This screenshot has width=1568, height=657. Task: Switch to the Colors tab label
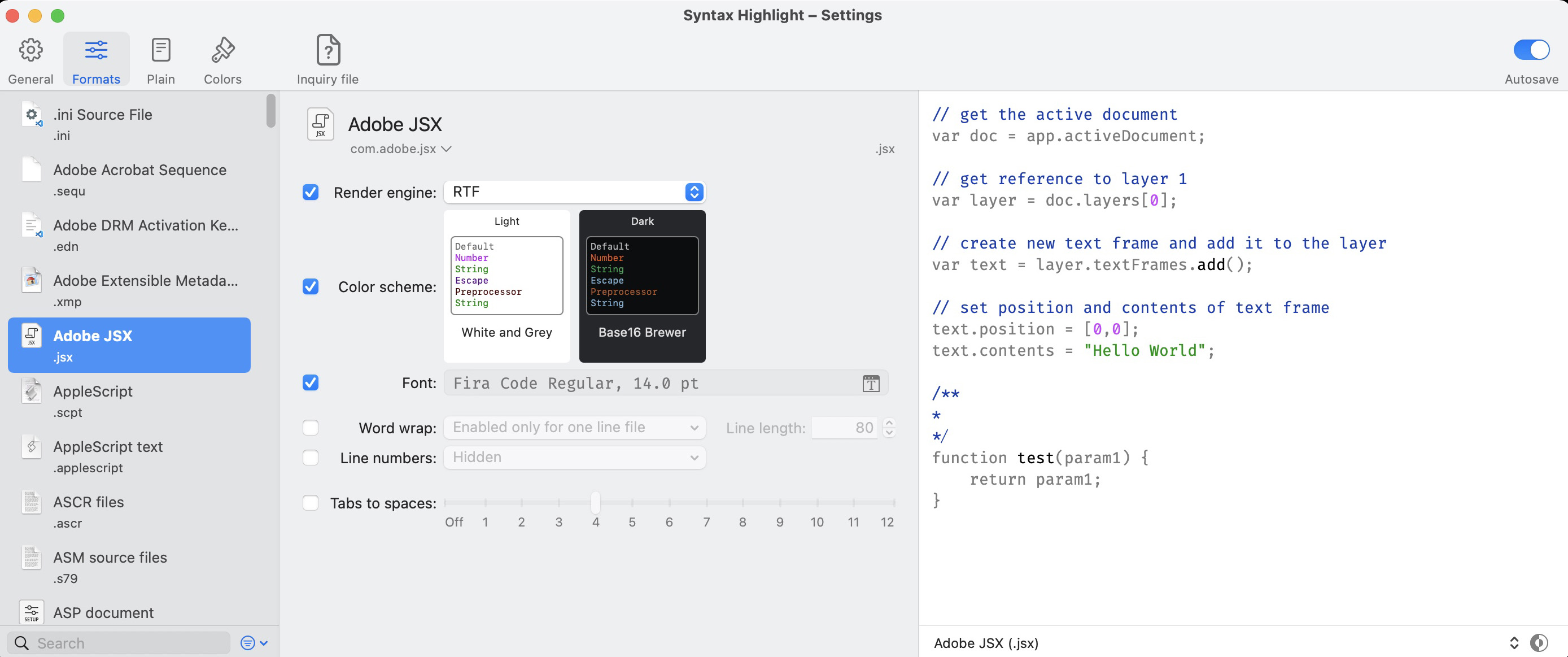223,79
